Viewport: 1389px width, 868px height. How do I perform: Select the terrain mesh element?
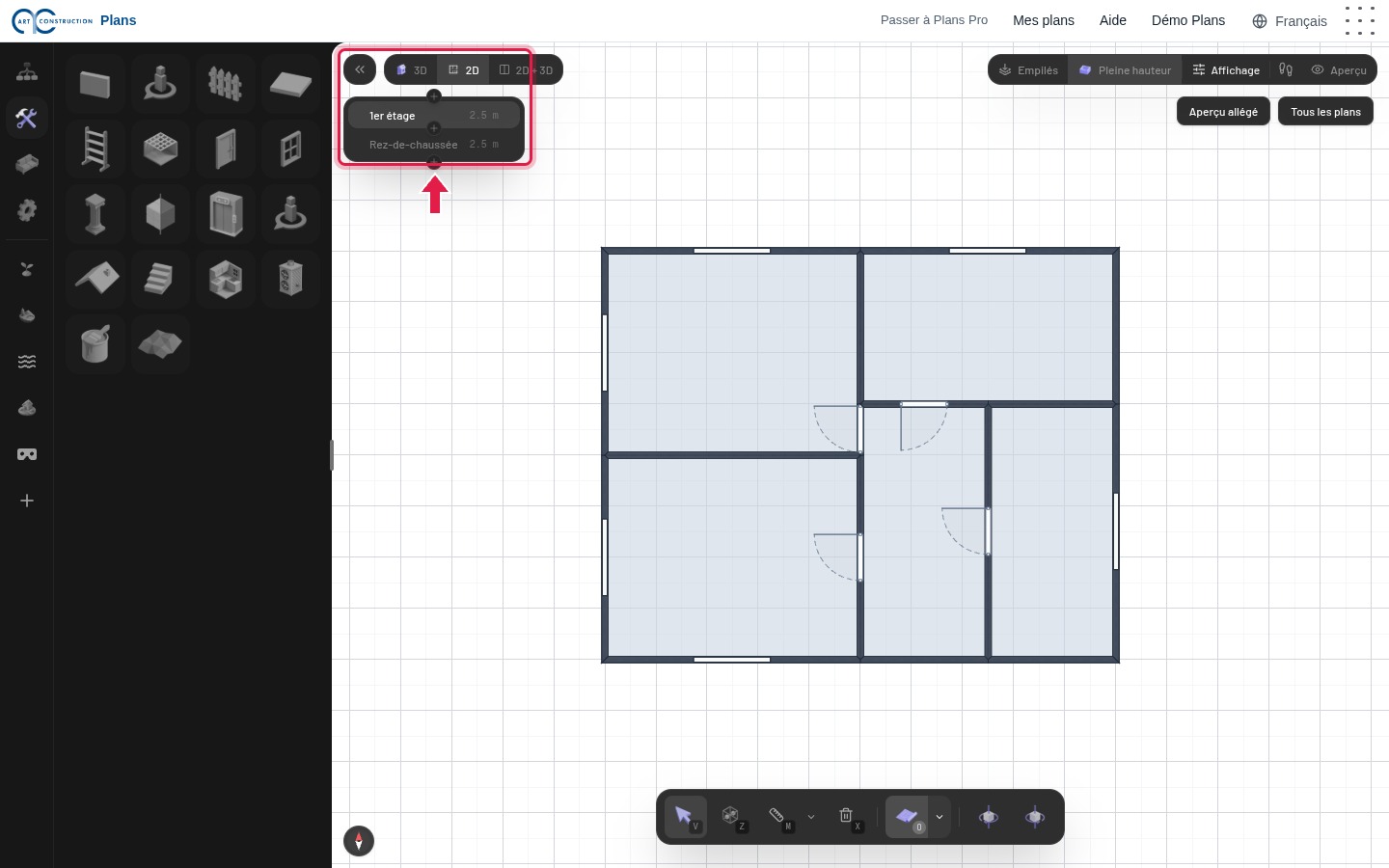click(160, 344)
